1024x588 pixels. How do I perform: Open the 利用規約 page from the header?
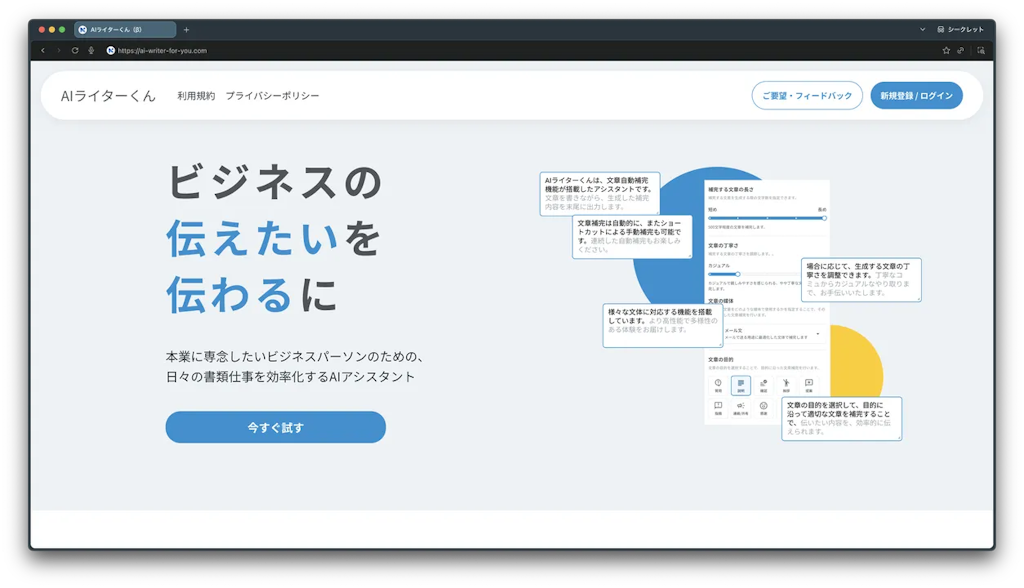tap(195, 95)
